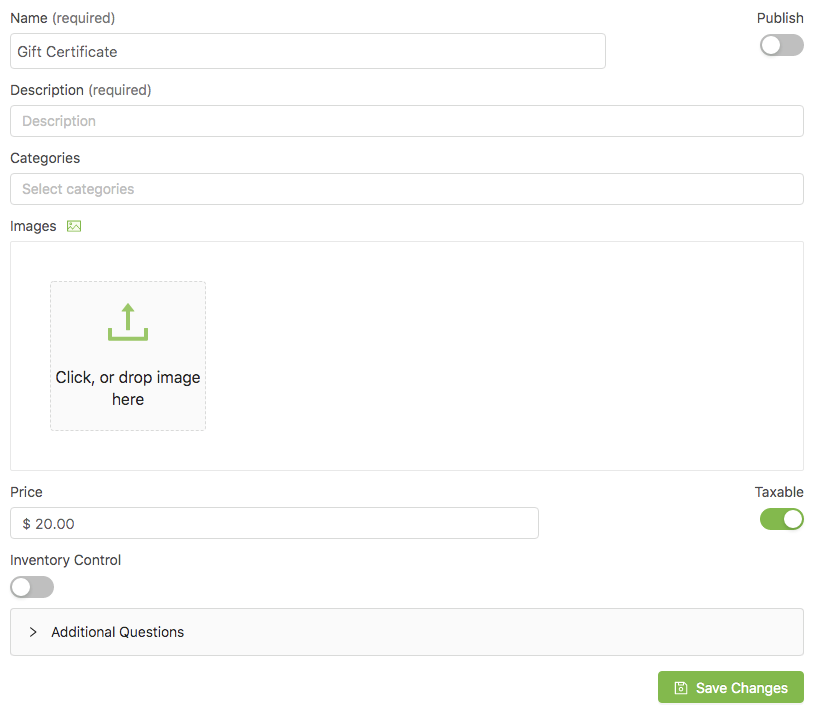This screenshot has height=707, width=818.
Task: Click the Categories field label
Action: tap(45, 158)
